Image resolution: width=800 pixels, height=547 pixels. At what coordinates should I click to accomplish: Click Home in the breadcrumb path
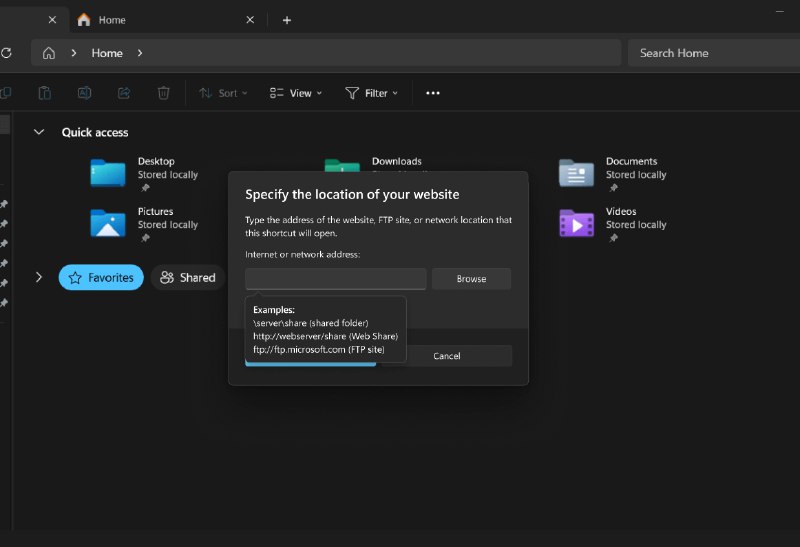(x=107, y=53)
